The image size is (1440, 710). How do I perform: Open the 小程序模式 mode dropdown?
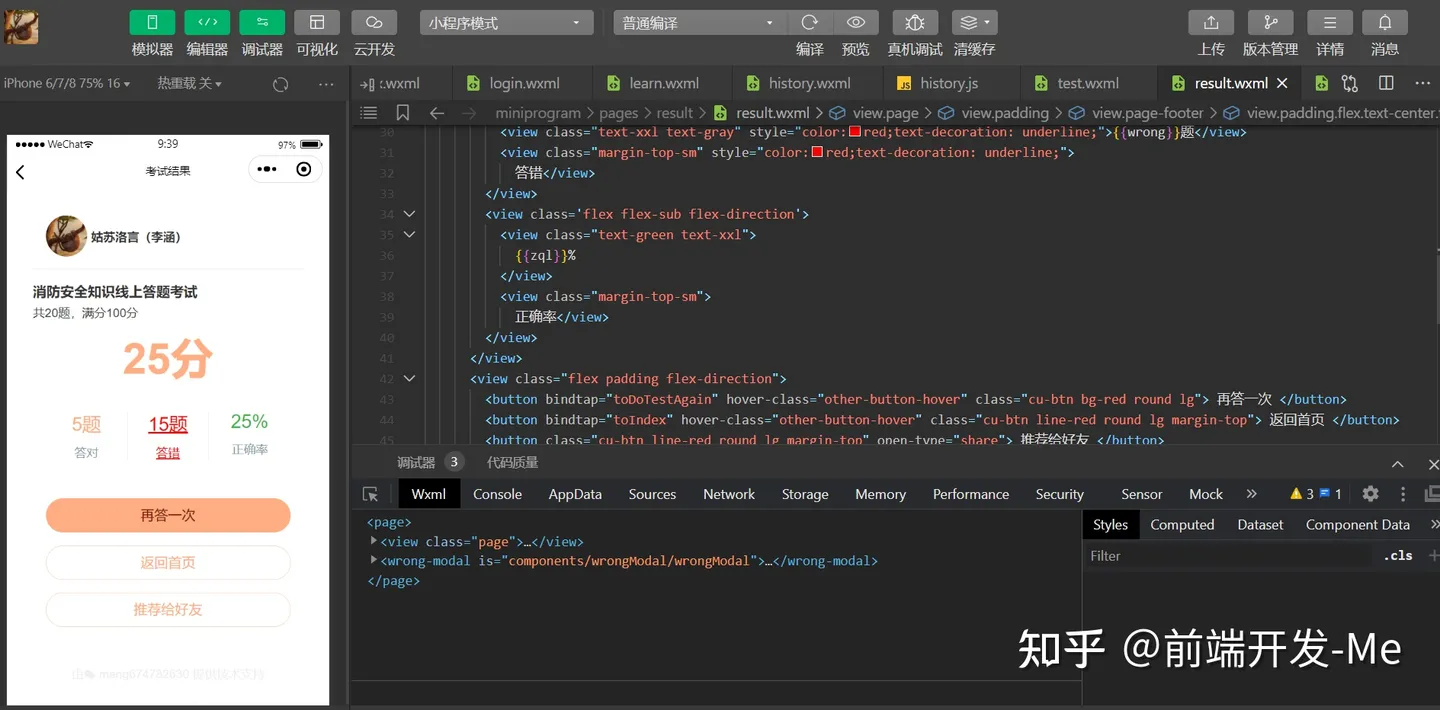507,23
